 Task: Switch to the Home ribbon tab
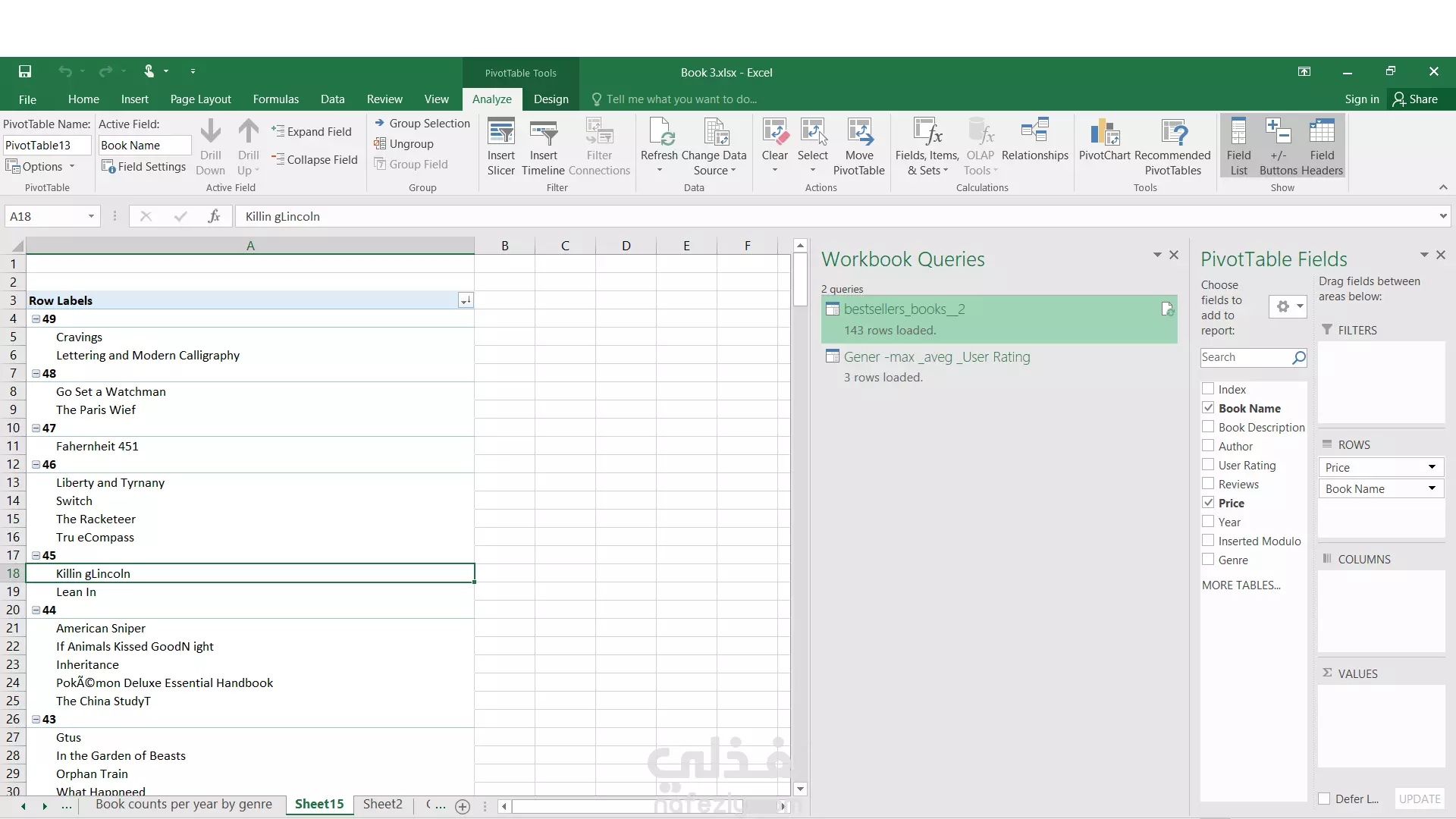click(83, 99)
